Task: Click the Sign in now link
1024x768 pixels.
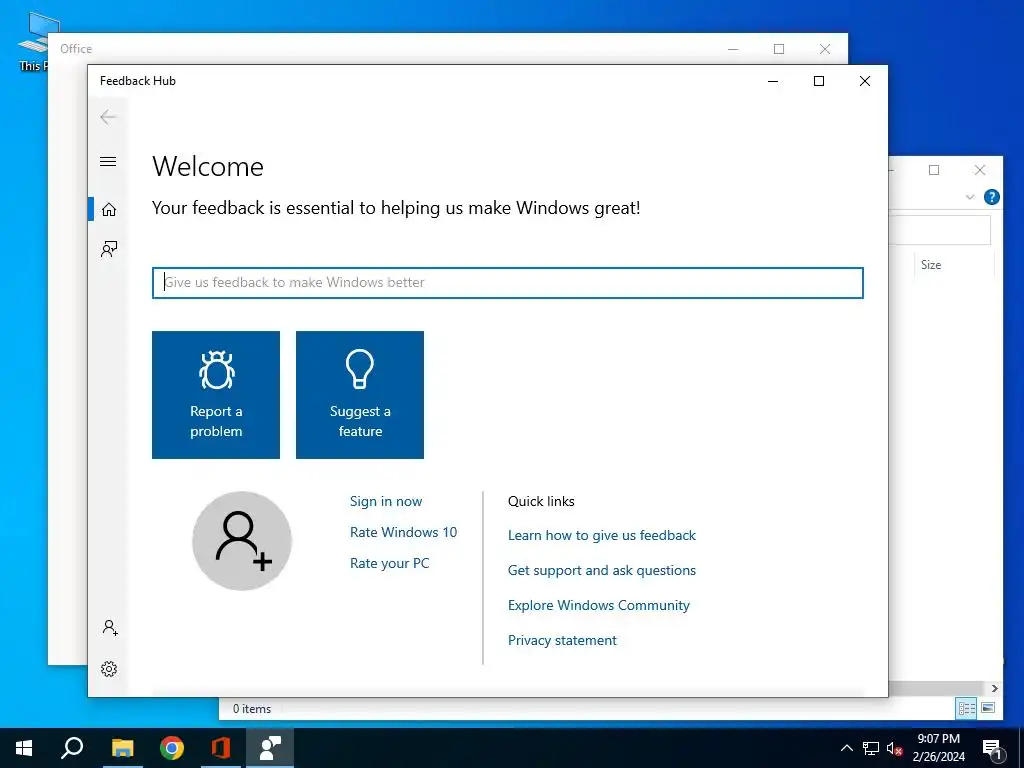Action: [x=386, y=501]
